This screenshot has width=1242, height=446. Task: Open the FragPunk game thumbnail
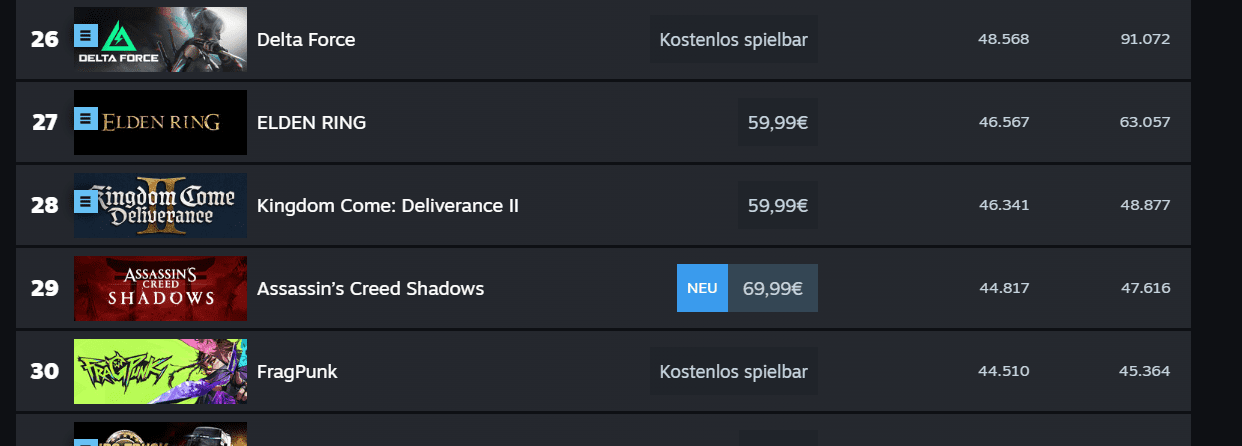click(x=160, y=372)
